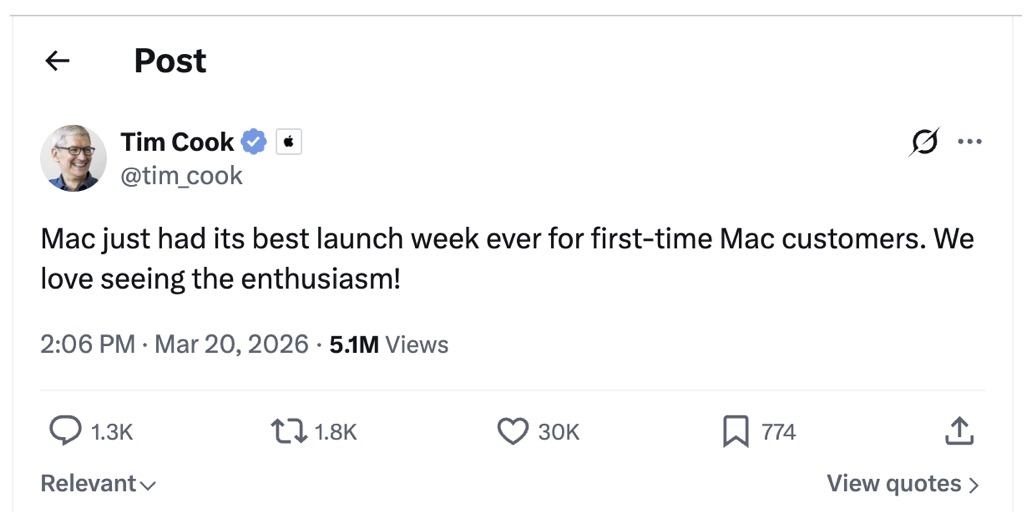Image resolution: width=1024 pixels, height=512 pixels.
Task: Like the post with the heart
Action: pyautogui.click(x=512, y=431)
